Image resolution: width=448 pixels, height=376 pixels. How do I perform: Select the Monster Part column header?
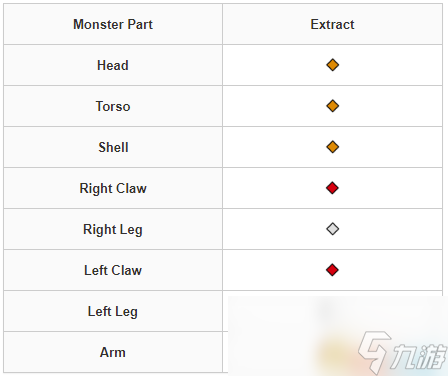point(113,24)
